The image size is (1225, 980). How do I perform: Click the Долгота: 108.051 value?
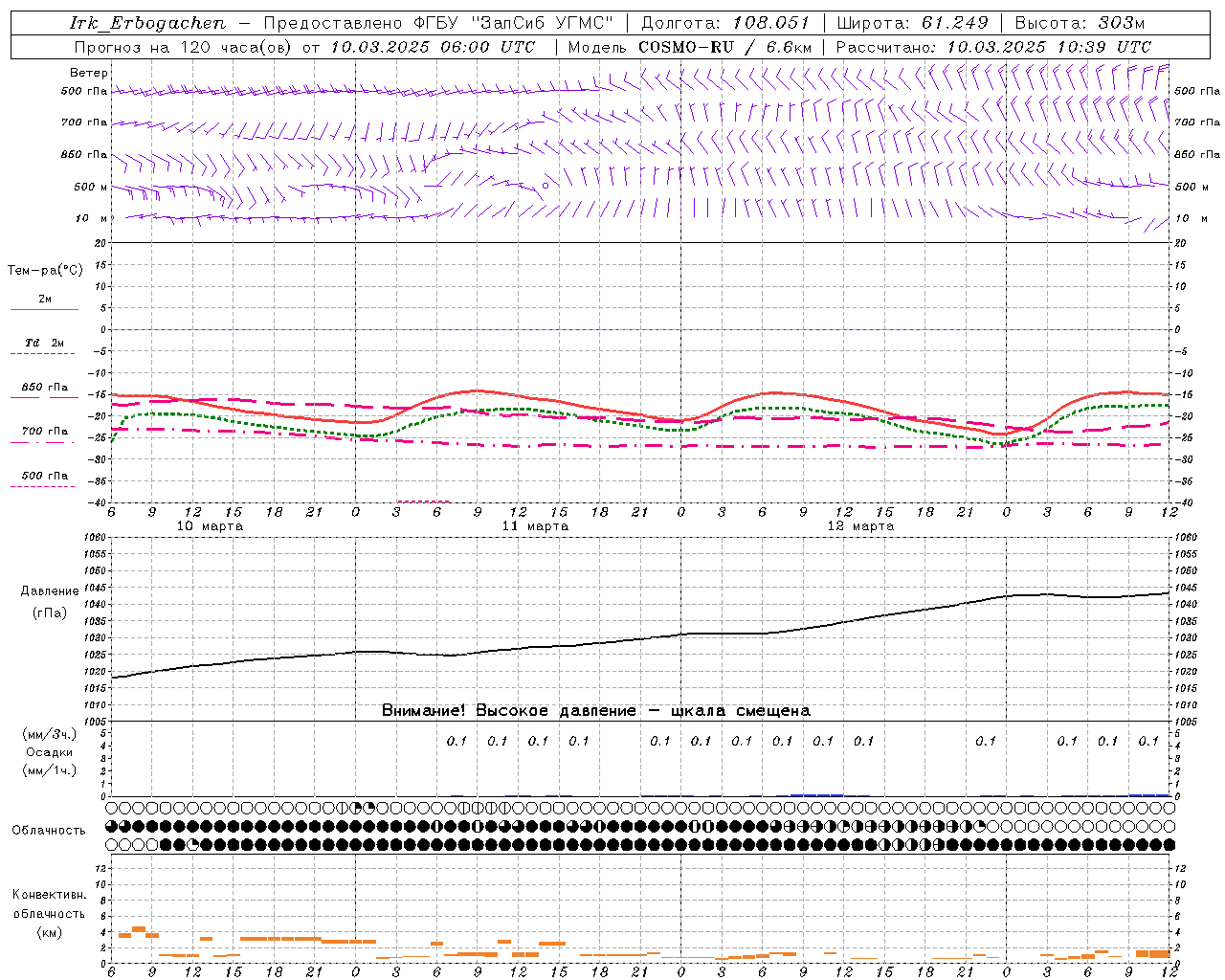click(724, 23)
